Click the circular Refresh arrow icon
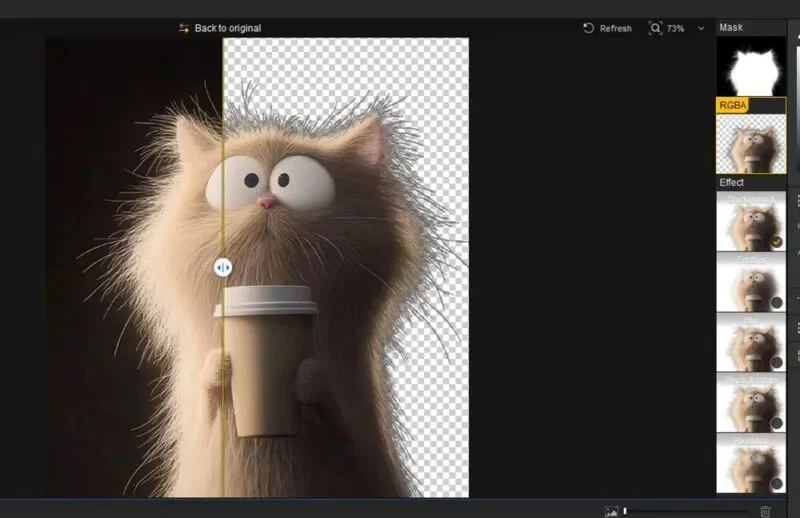The height and width of the screenshot is (518, 800). point(588,29)
